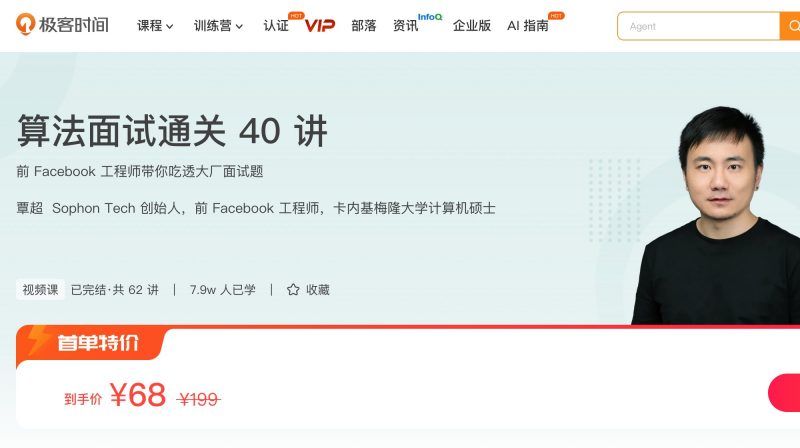This screenshot has height=448, width=800.
Task: Open the 认证 menu item
Action: point(276,26)
